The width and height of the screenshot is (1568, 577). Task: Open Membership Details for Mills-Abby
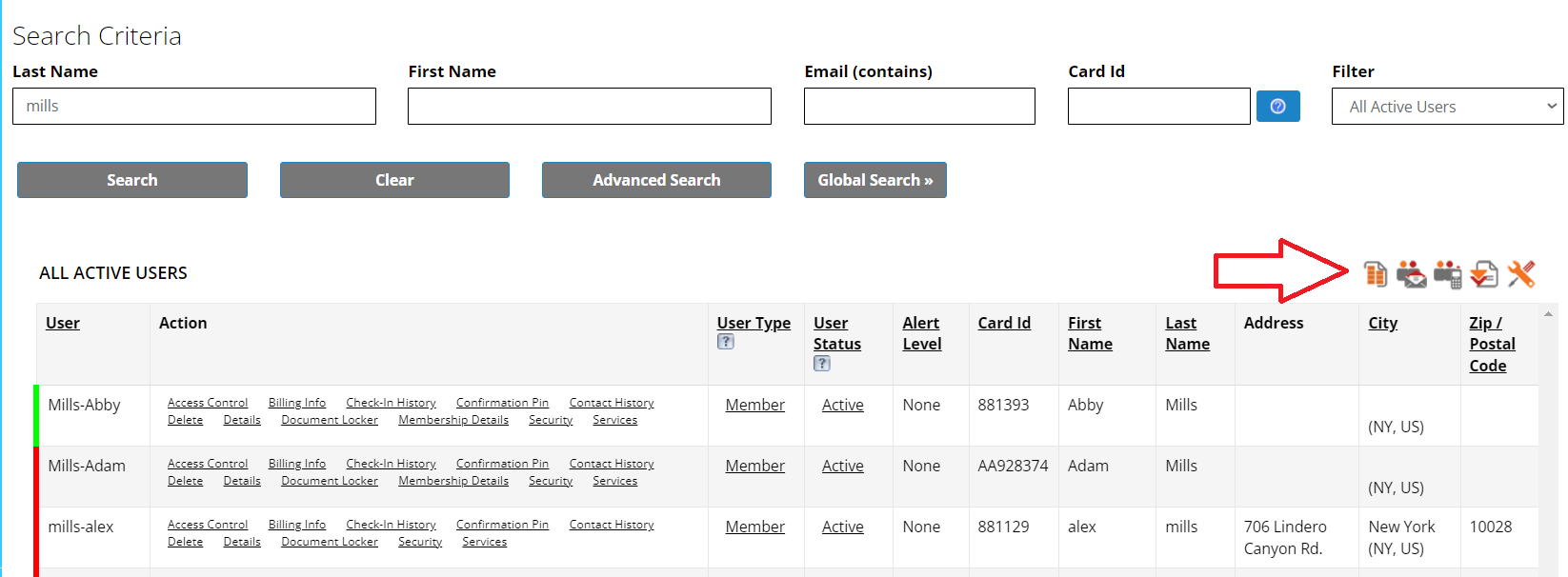[x=453, y=420]
